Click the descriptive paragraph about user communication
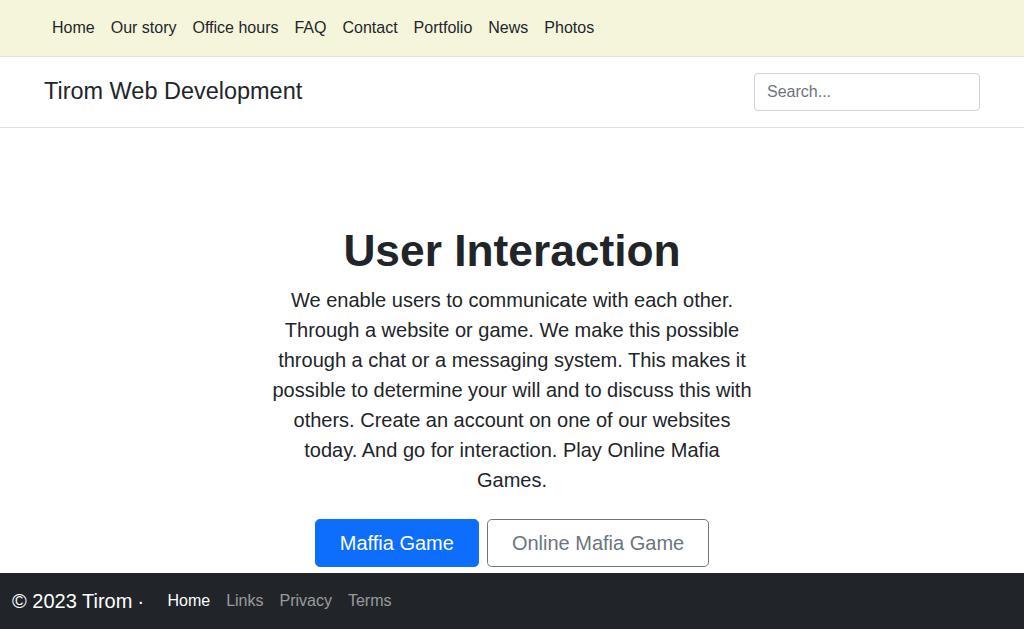1024x629 pixels. coord(512,390)
